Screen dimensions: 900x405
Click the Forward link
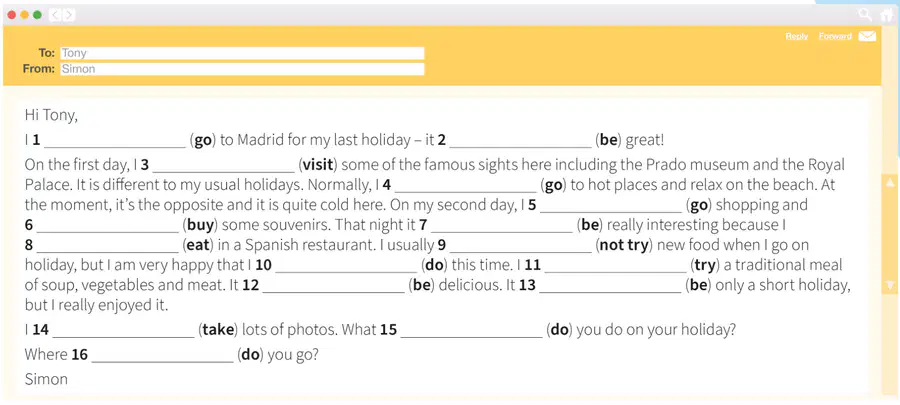click(x=835, y=36)
